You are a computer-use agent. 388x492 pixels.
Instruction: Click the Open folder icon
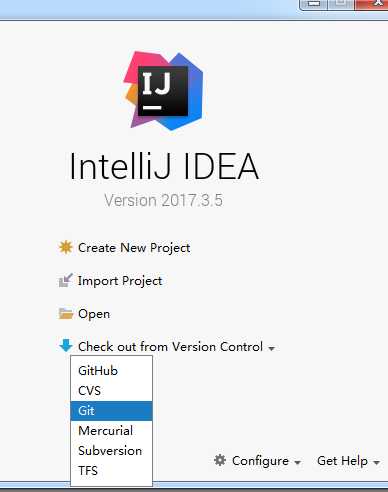66,313
